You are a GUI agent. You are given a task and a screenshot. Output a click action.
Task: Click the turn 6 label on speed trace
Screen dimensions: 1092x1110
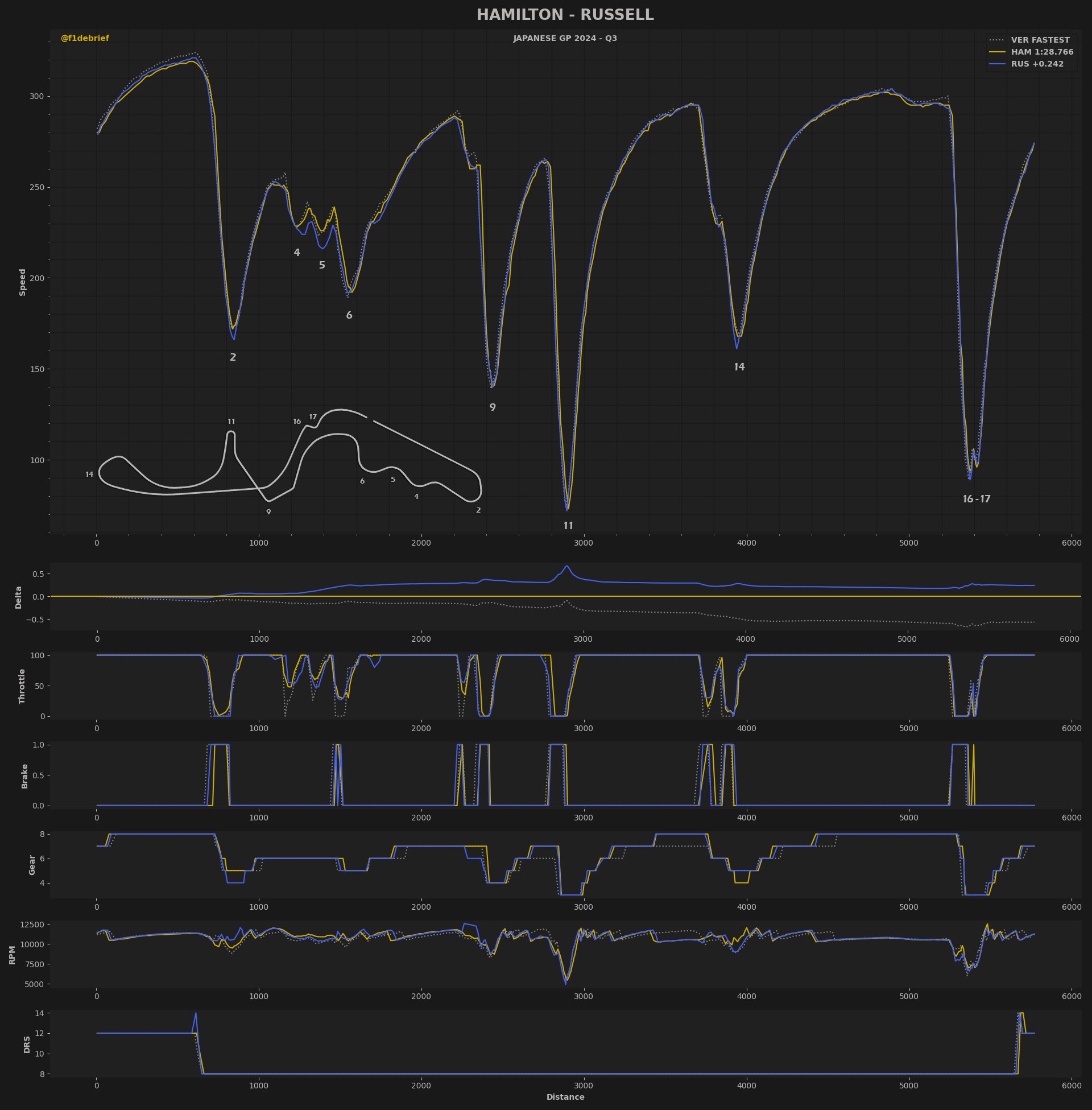pos(349,316)
